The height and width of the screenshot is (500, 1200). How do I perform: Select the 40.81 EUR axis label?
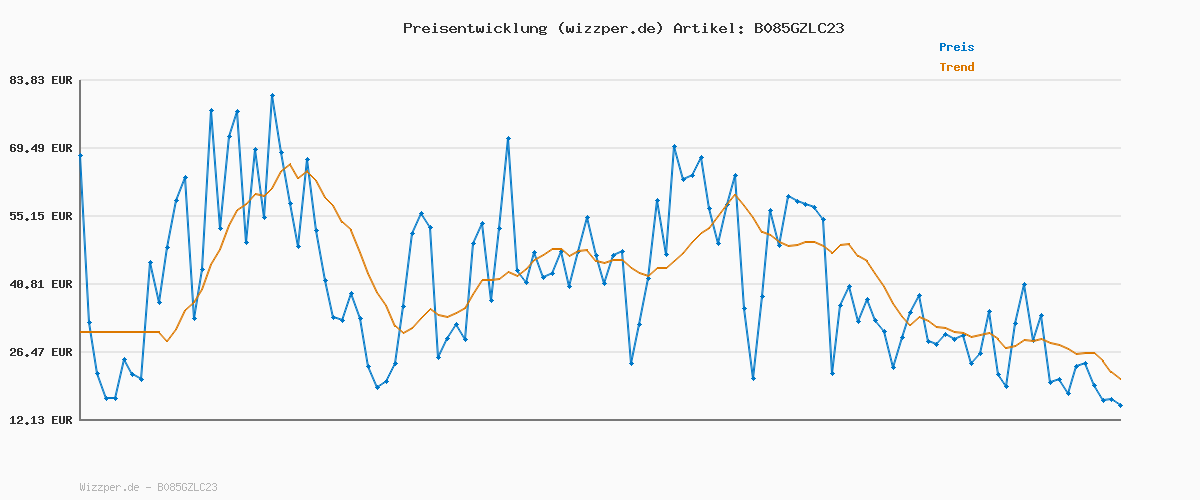[x=41, y=284]
